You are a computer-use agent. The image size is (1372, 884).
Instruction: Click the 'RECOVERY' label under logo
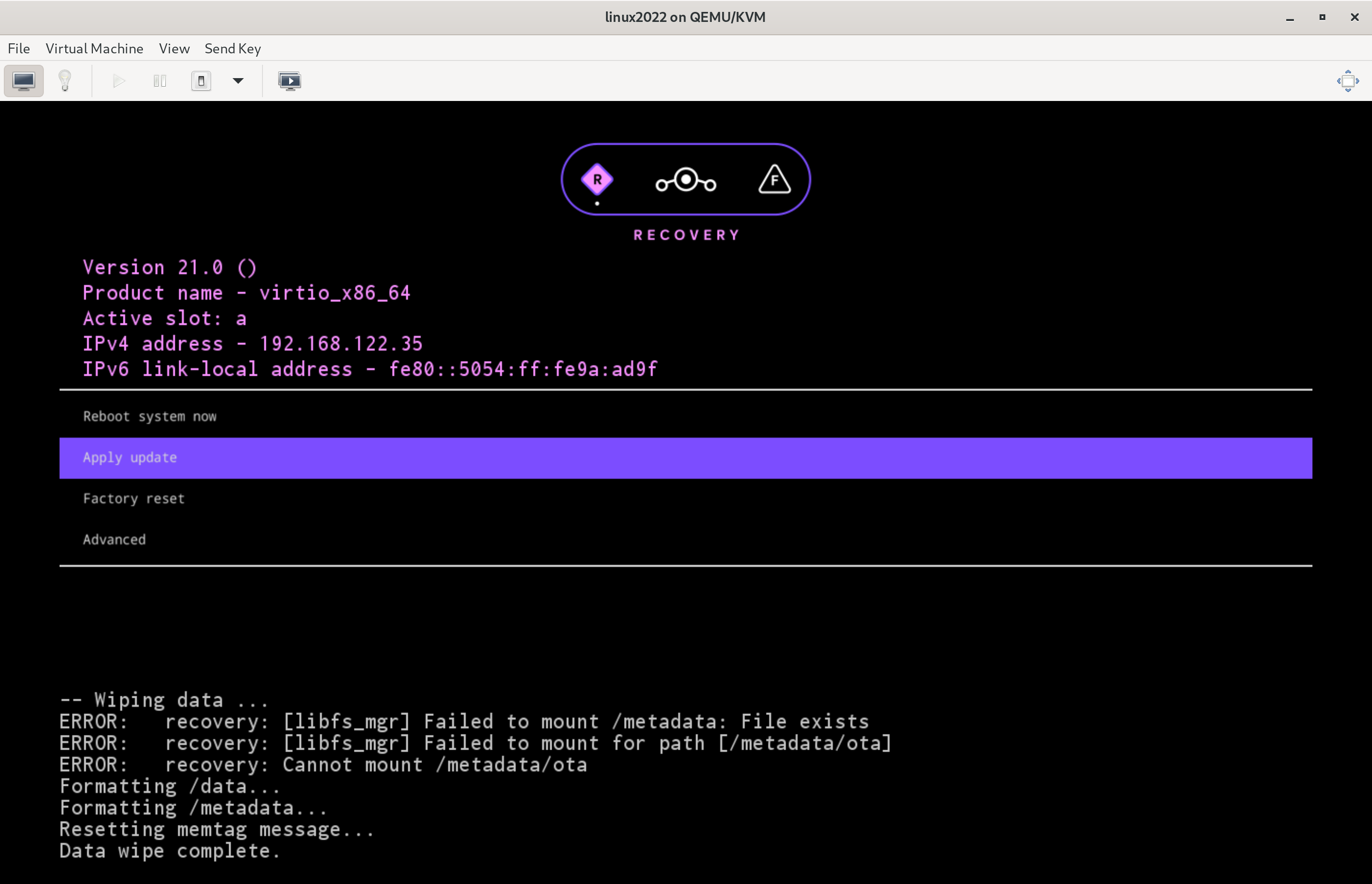click(686, 235)
